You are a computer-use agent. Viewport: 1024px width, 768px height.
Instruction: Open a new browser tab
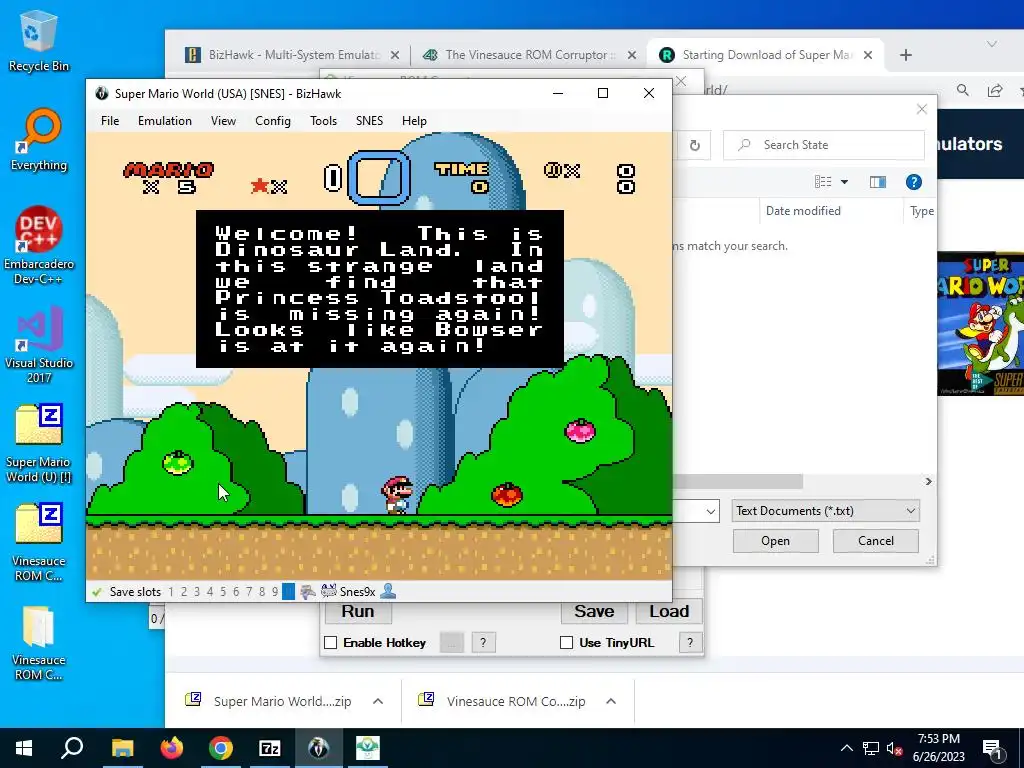(x=905, y=55)
